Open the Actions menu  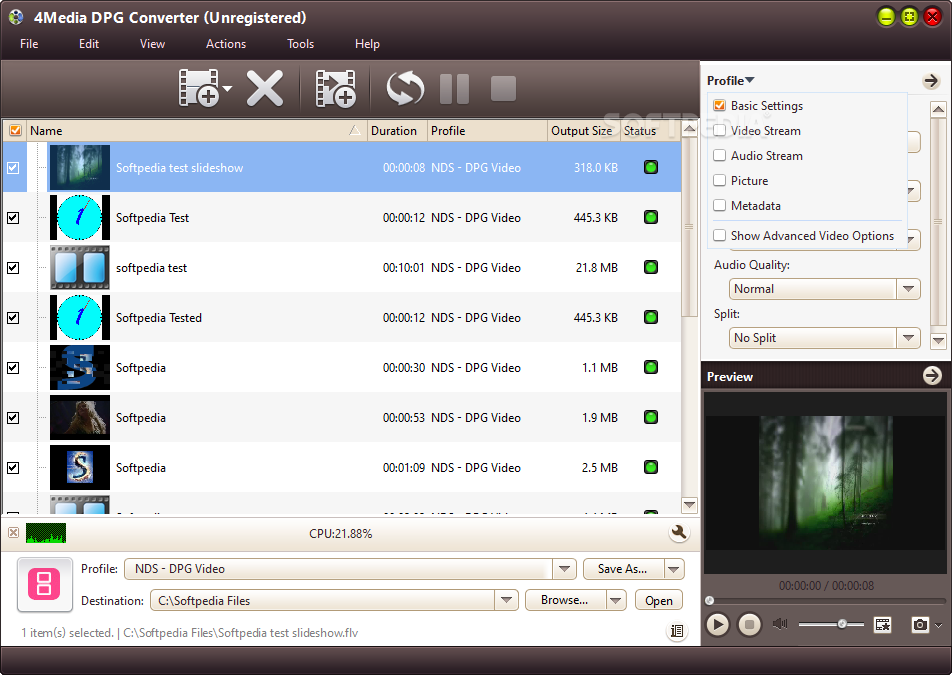pyautogui.click(x=226, y=44)
